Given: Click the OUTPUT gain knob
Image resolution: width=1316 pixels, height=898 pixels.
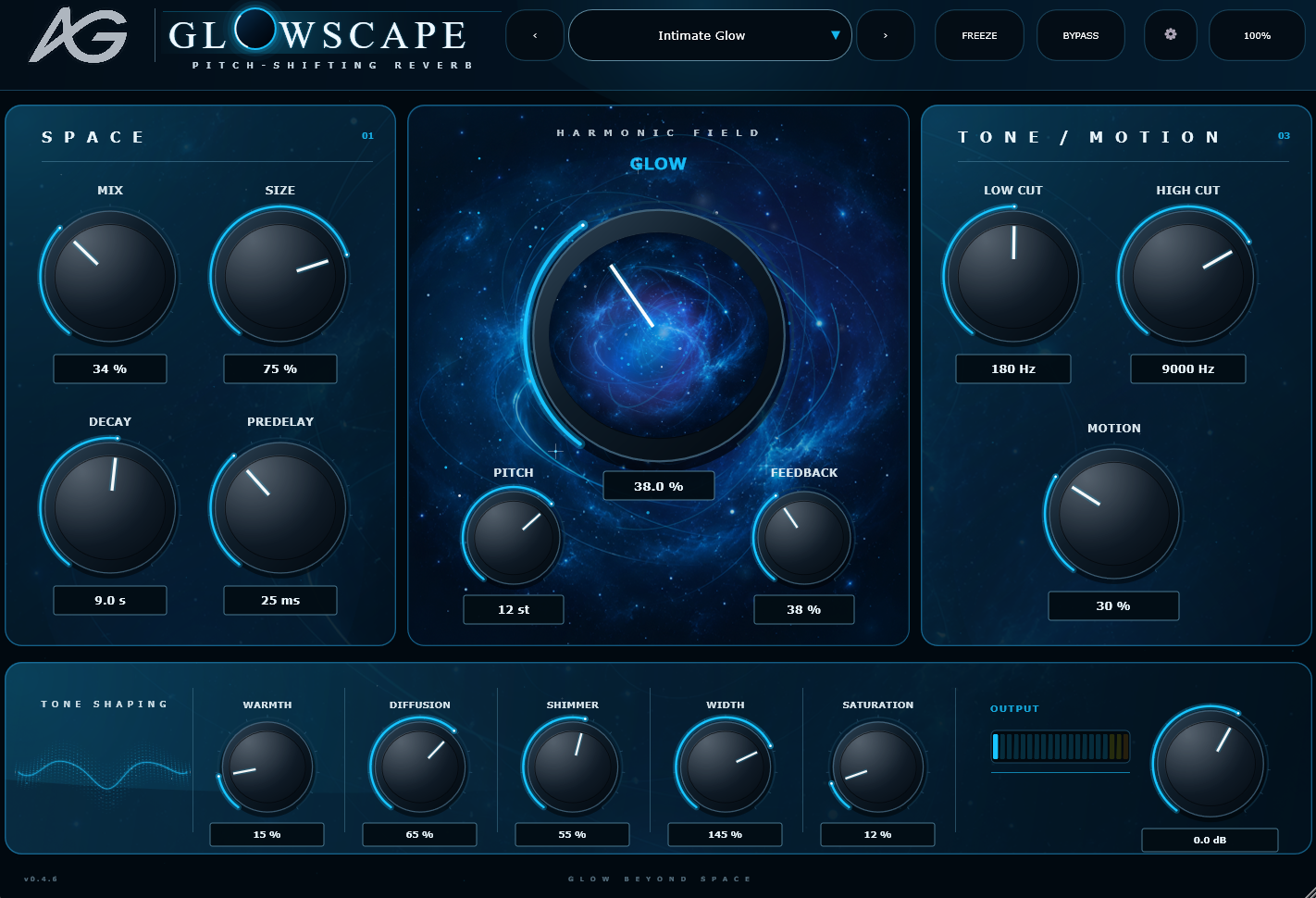Looking at the screenshot, I should click(1210, 765).
